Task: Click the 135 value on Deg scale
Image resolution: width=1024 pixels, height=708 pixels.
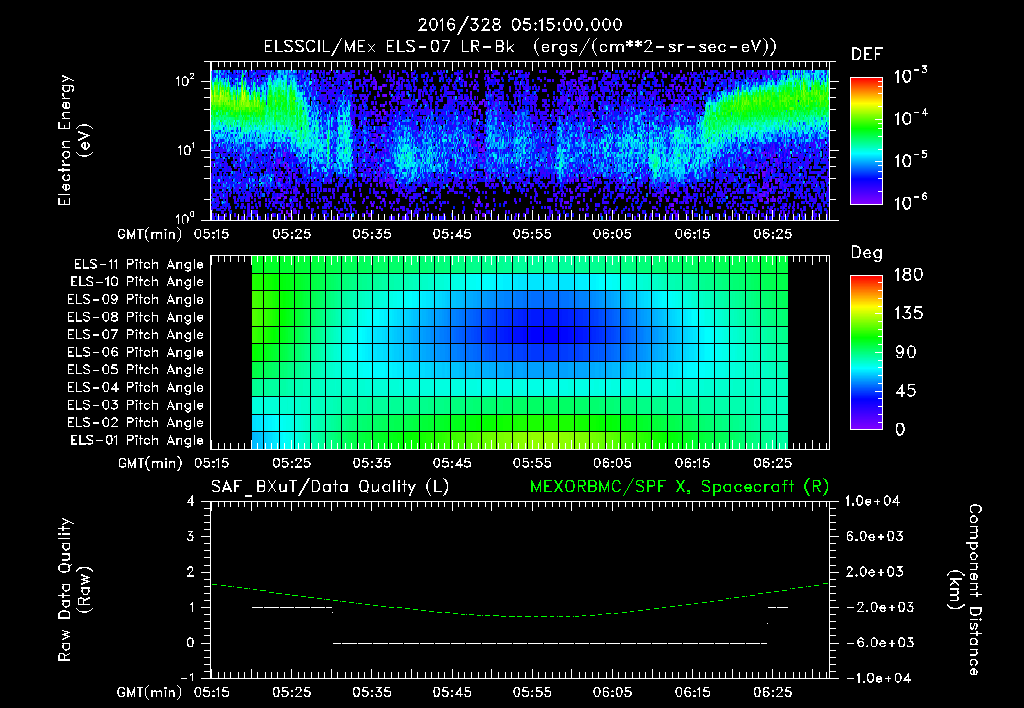Action: 908,314
